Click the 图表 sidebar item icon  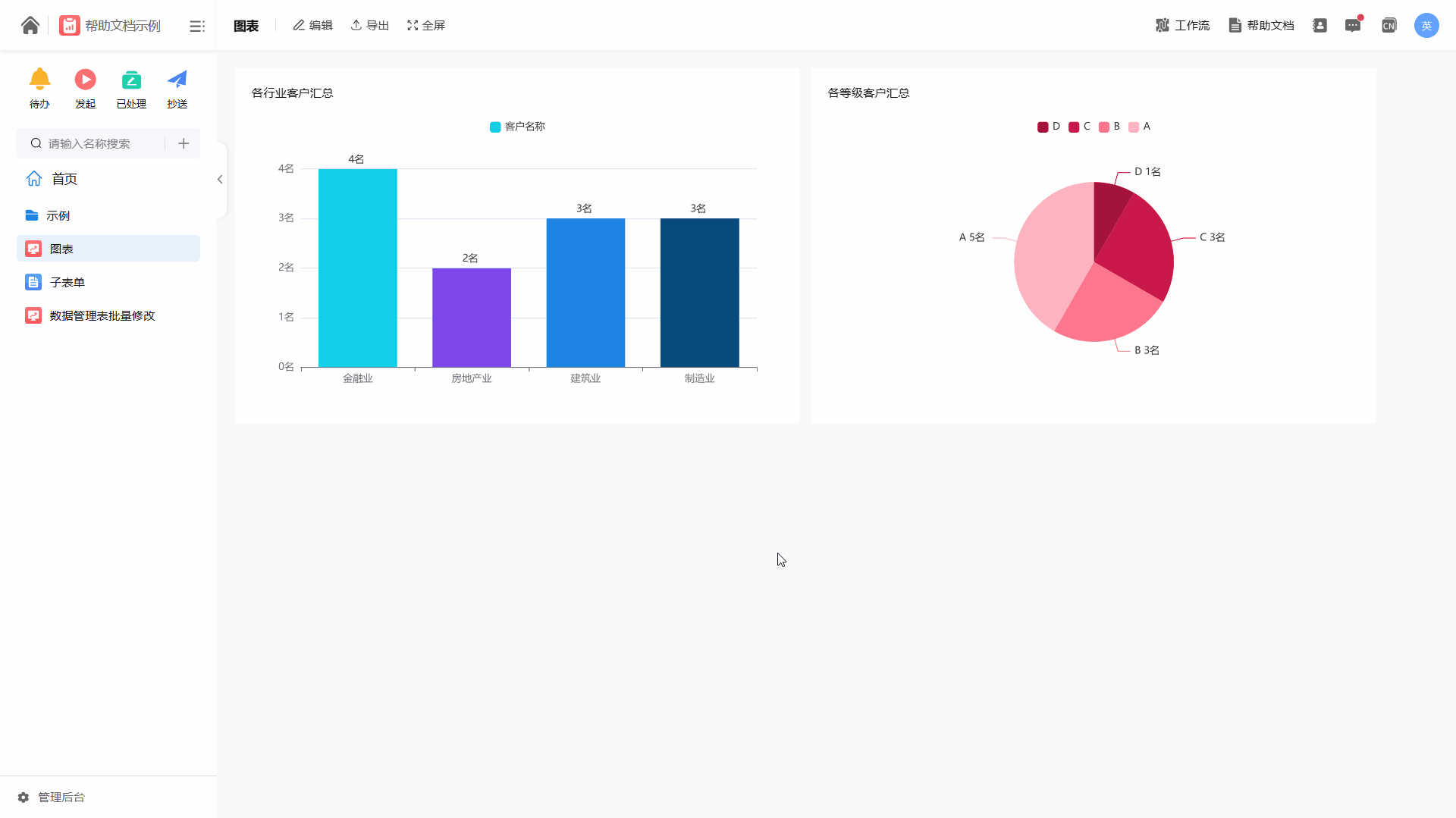(33, 249)
